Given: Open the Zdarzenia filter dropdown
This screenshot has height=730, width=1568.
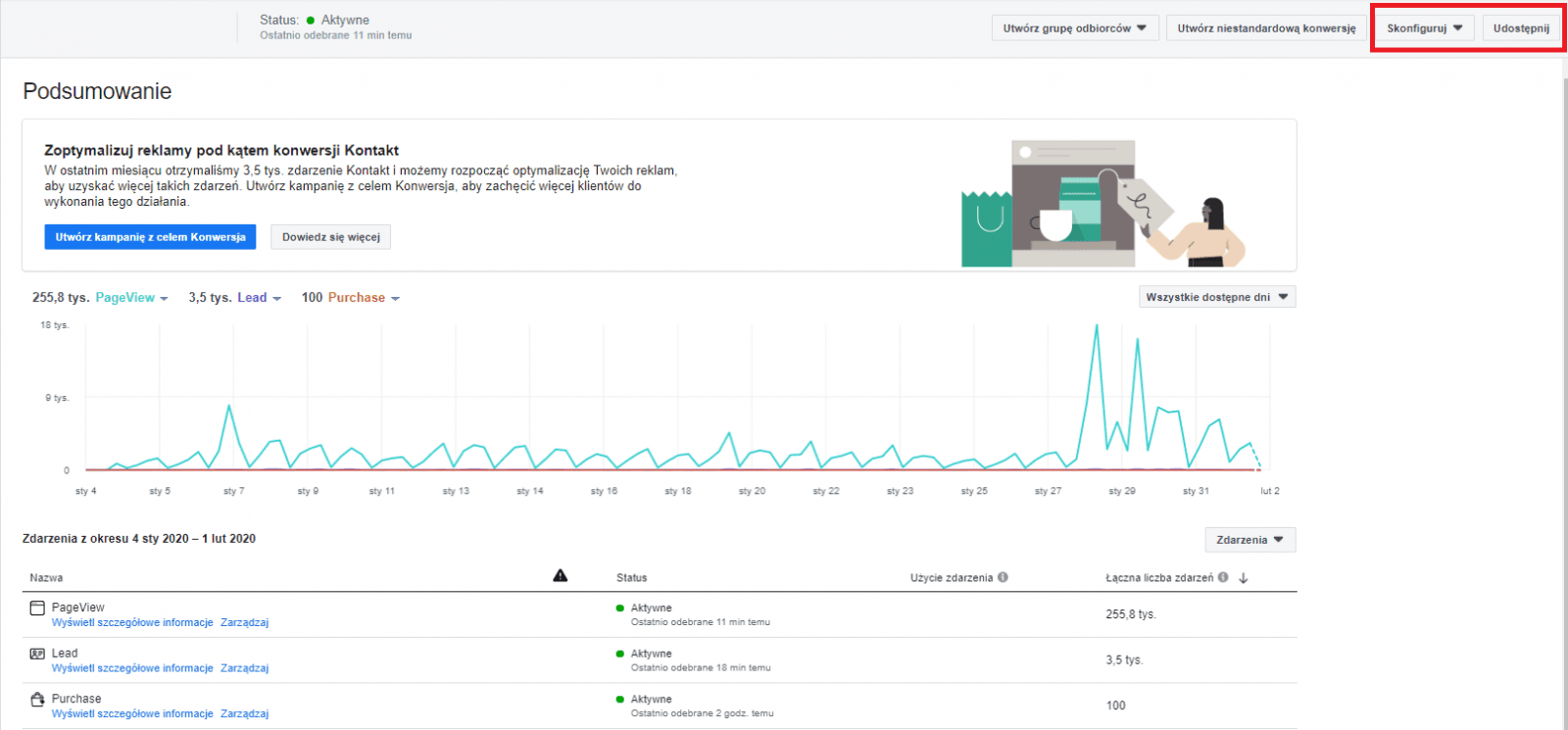Looking at the screenshot, I should point(1250,540).
